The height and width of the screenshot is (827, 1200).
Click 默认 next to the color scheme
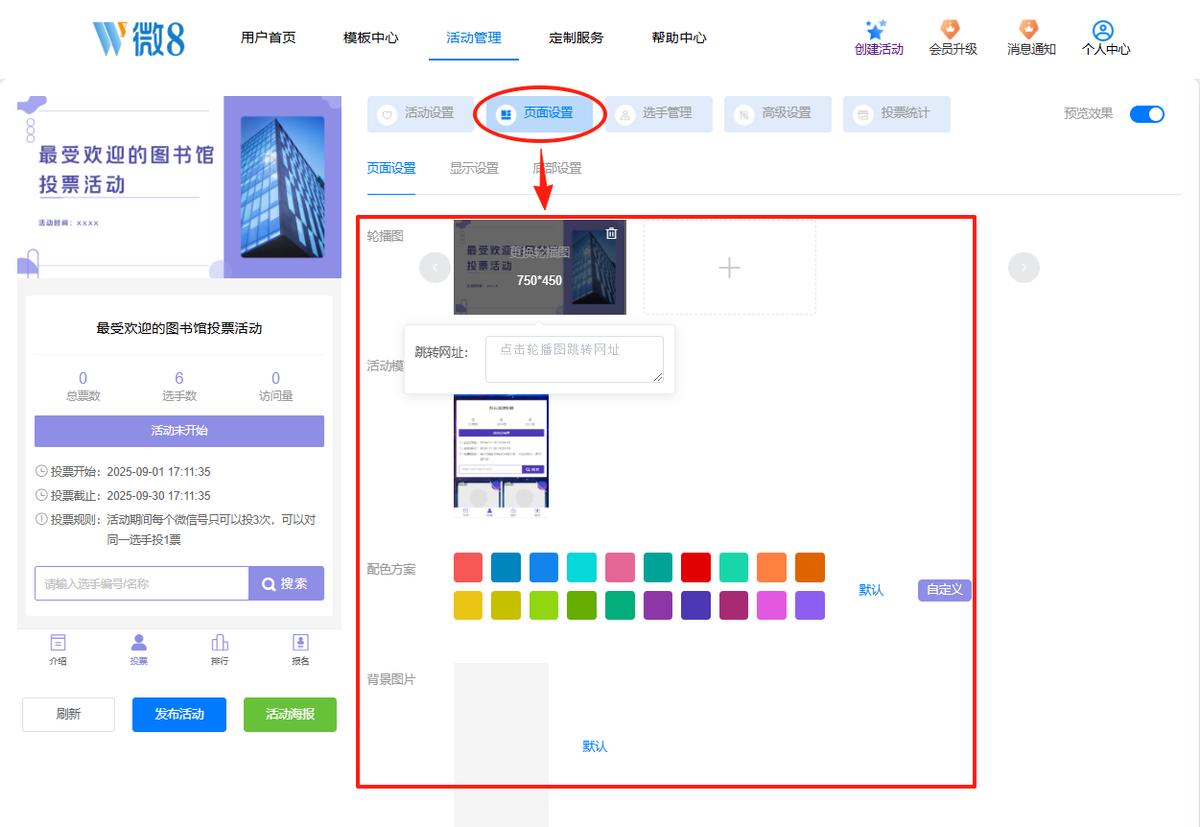click(x=871, y=590)
